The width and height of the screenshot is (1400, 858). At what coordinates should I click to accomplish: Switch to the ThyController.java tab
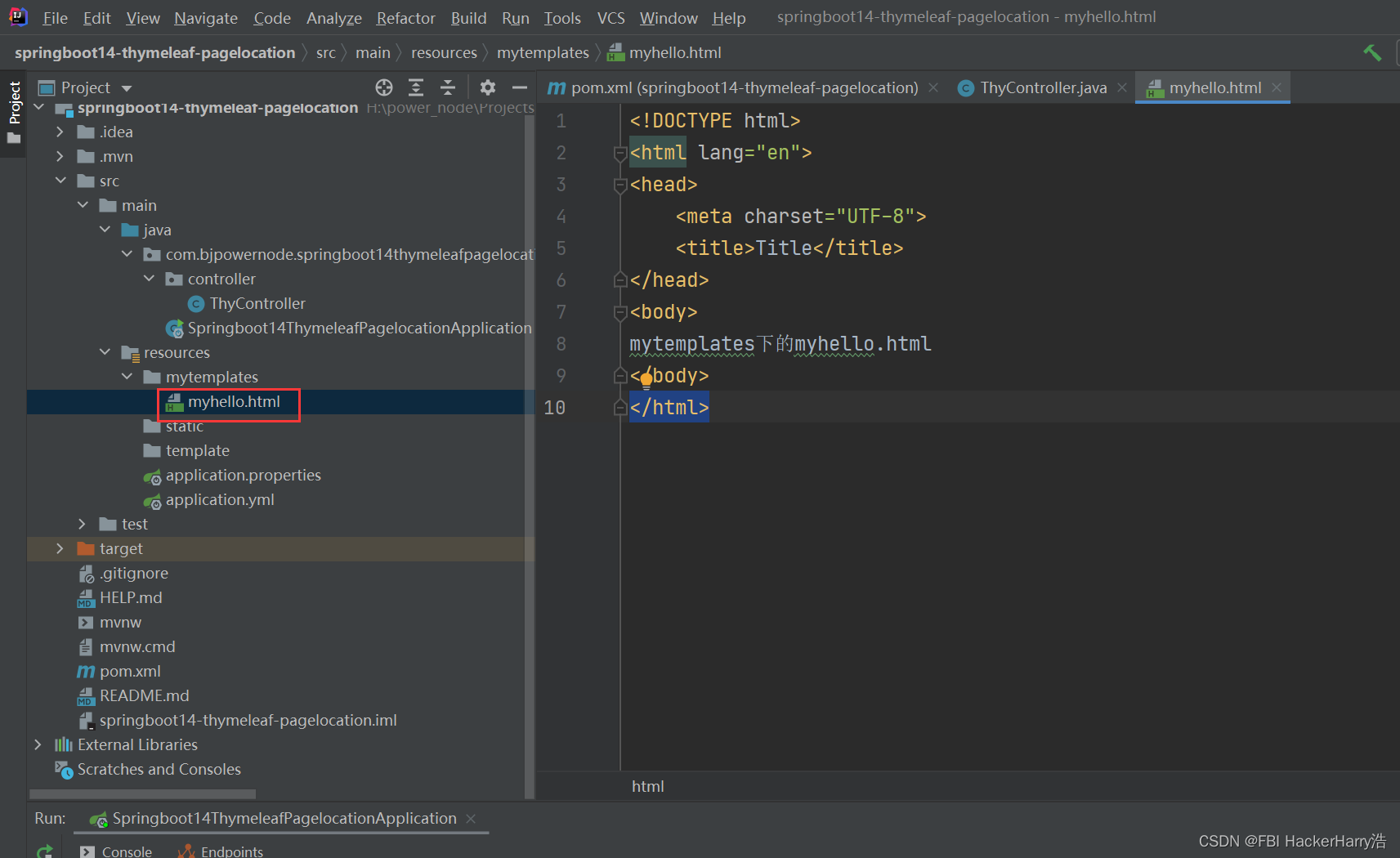(x=1044, y=87)
